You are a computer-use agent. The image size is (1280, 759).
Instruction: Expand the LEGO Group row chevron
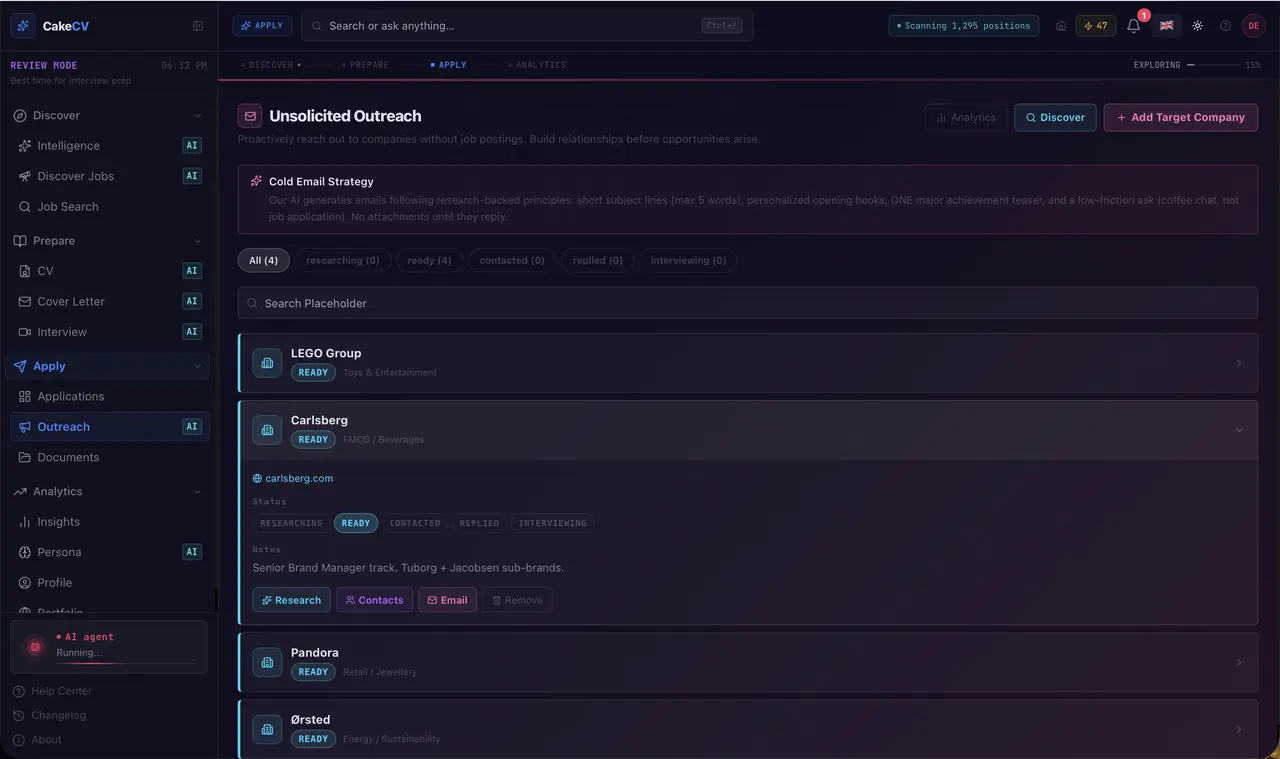1239,363
